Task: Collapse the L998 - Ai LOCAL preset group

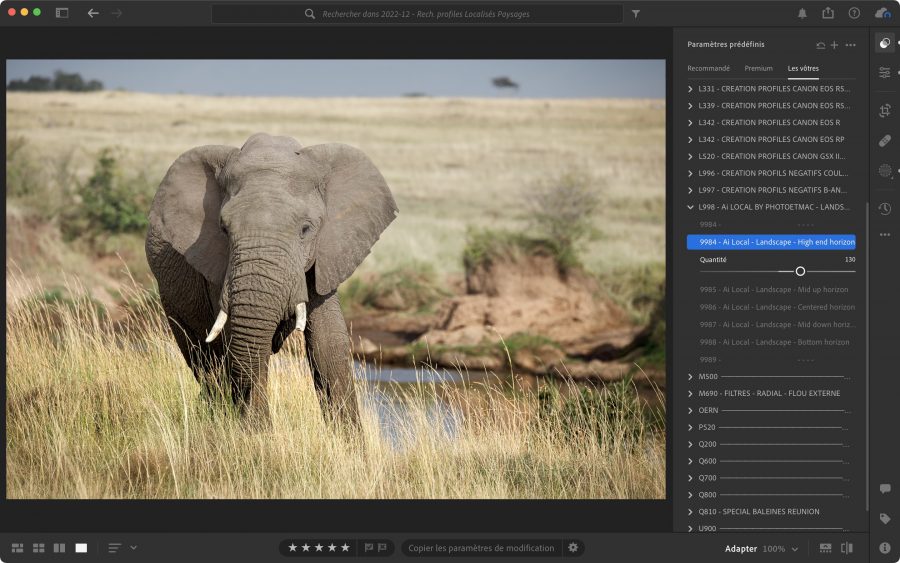Action: (x=691, y=207)
